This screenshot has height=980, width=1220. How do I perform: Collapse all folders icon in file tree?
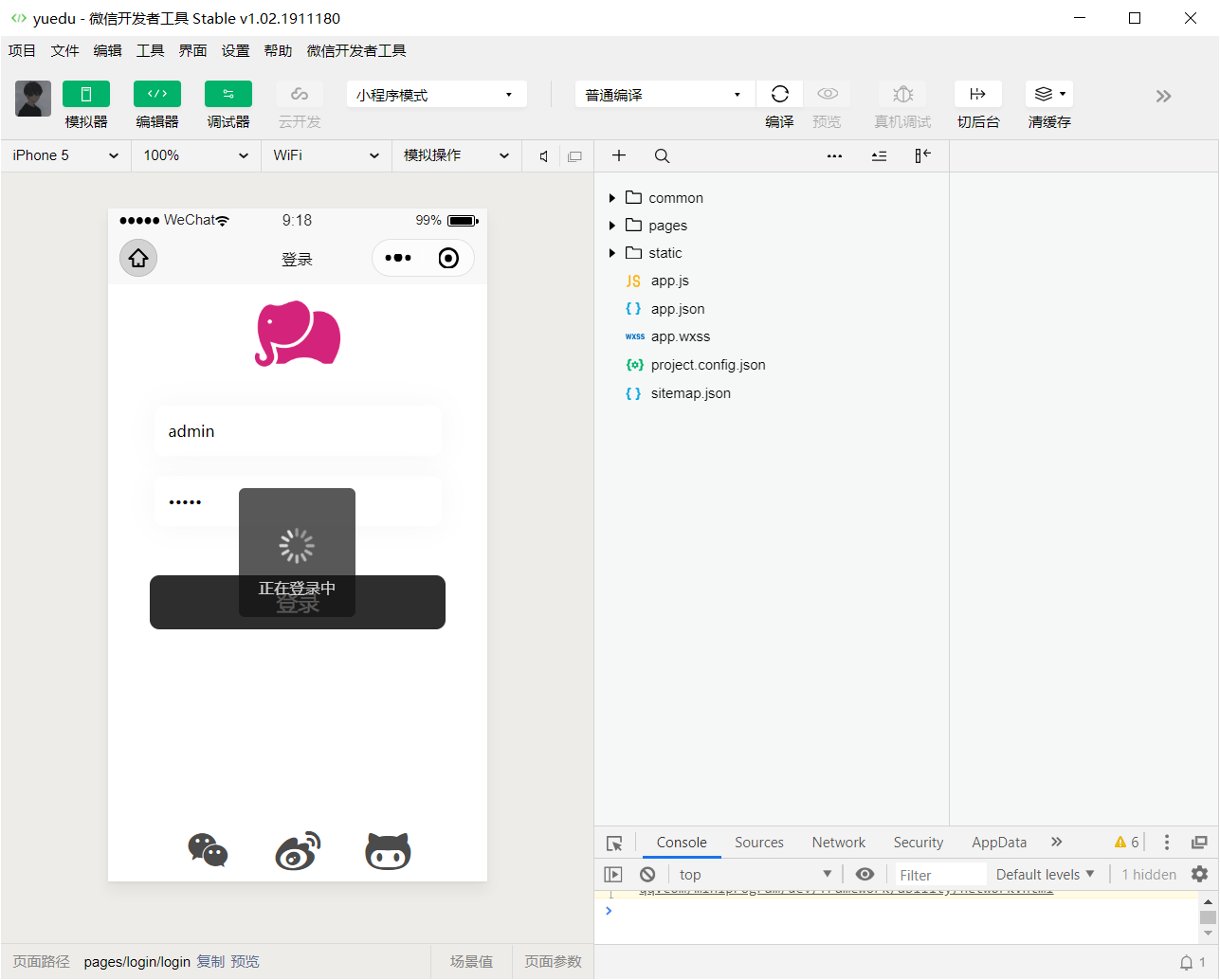(880, 156)
